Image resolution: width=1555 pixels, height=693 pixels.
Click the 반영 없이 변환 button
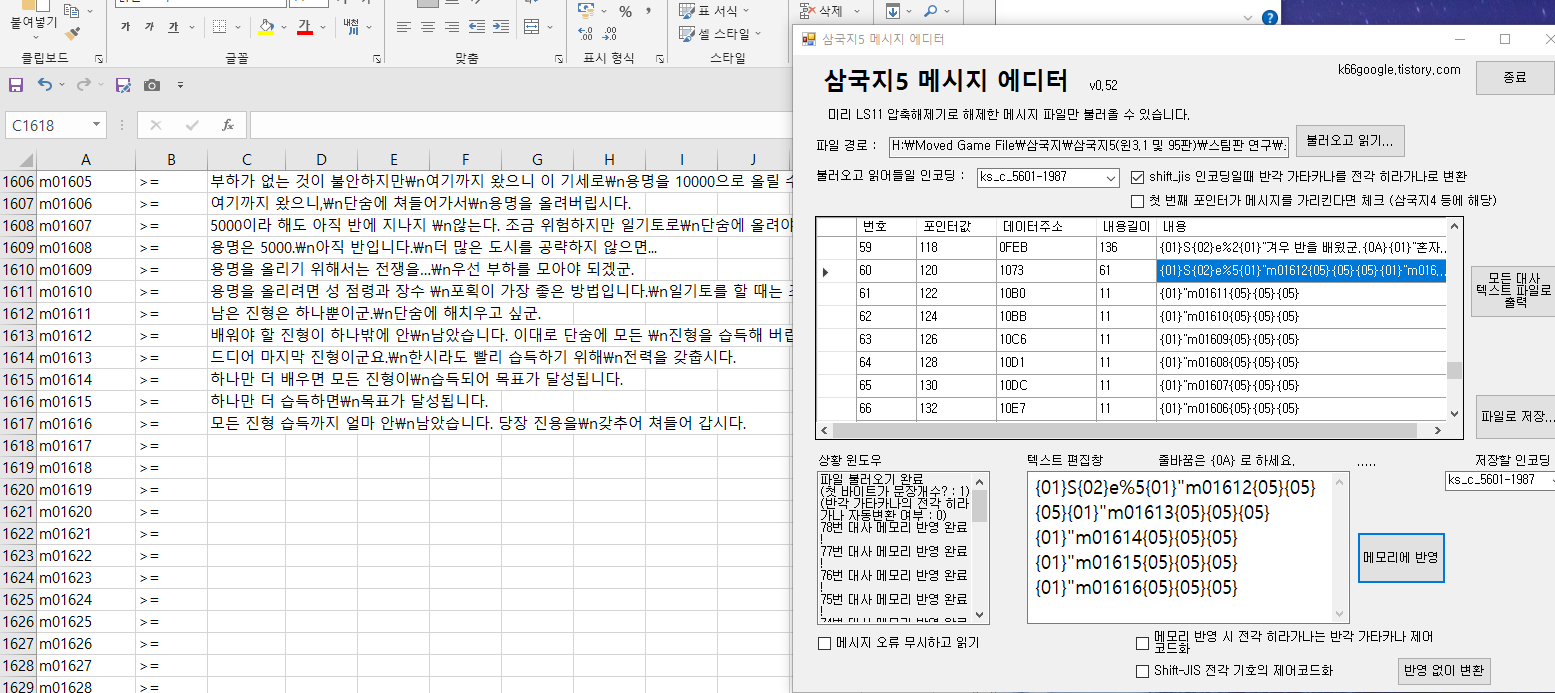[x=1444, y=670]
